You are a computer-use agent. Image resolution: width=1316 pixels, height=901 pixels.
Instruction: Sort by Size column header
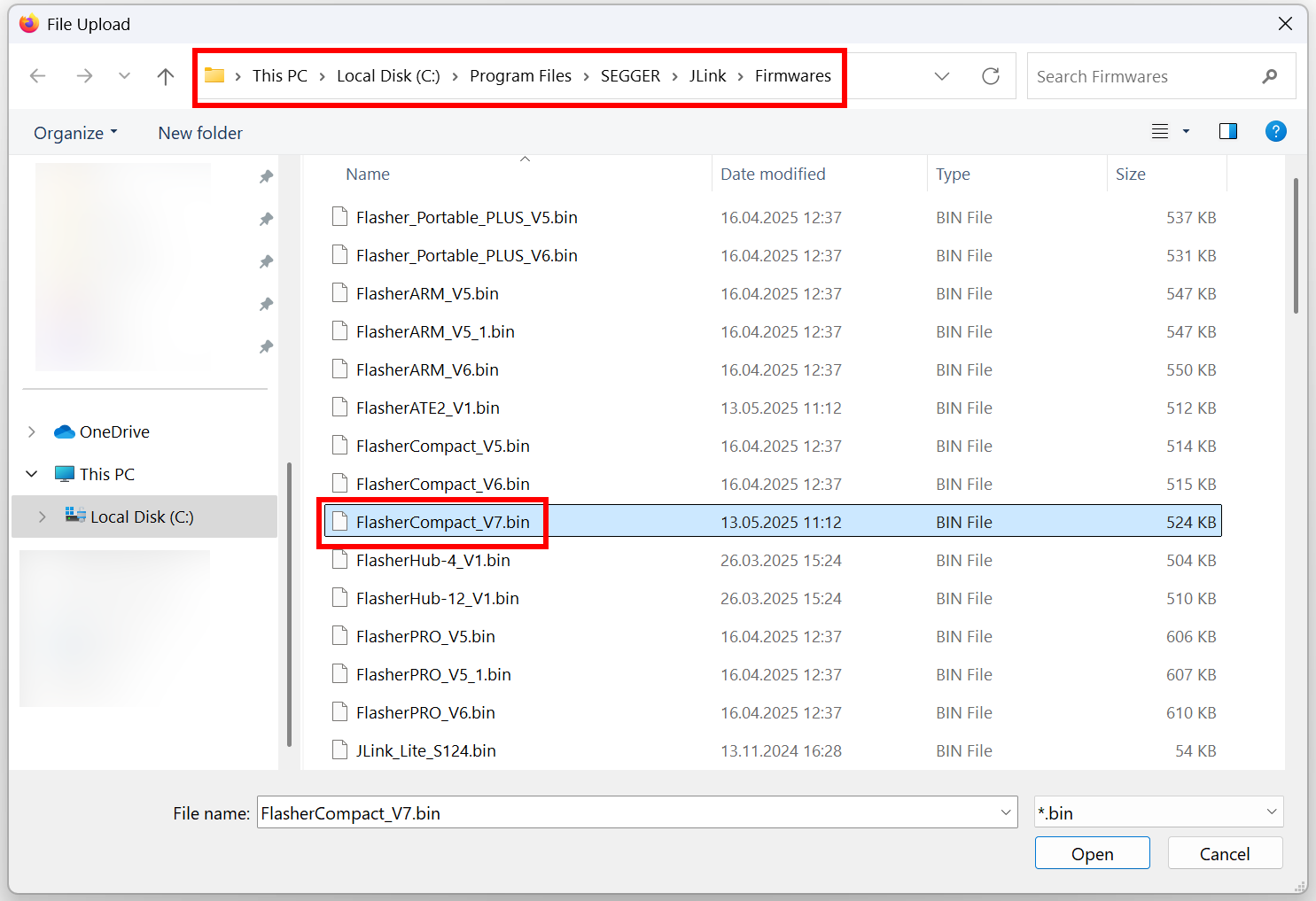tap(1130, 175)
